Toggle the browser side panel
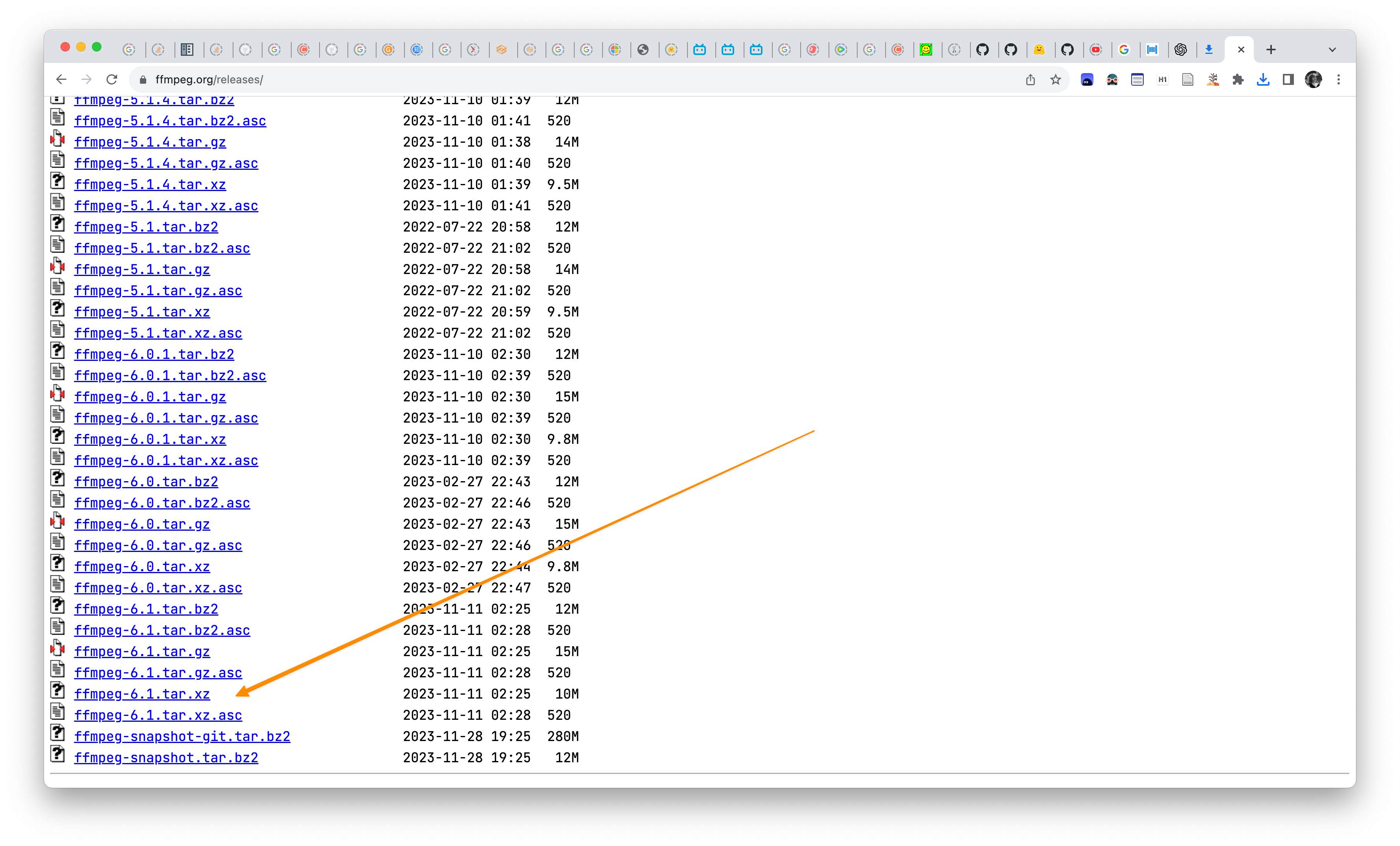The width and height of the screenshot is (1400, 846). pyautogui.click(x=1288, y=79)
